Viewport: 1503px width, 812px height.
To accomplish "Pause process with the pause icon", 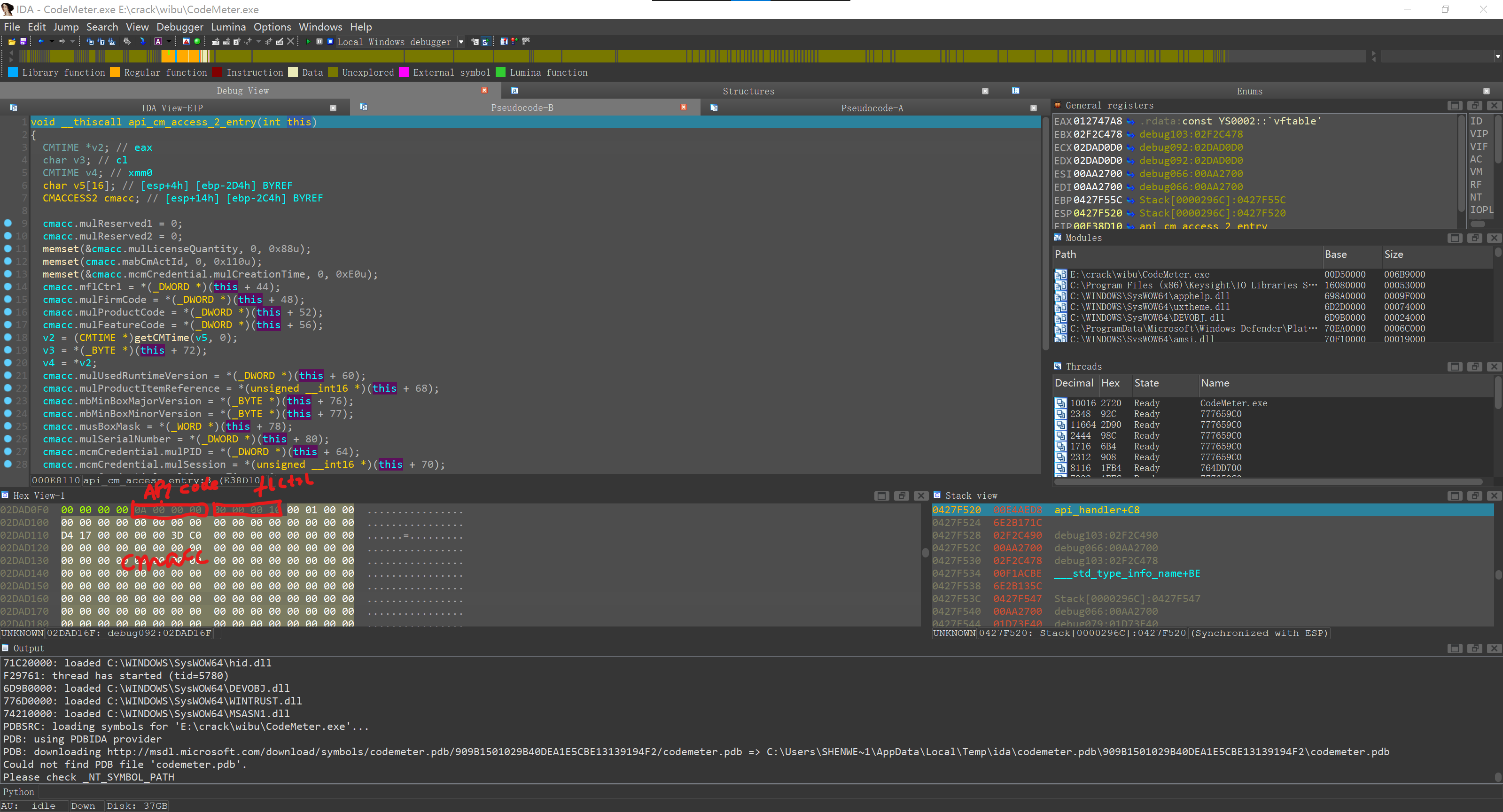I will 319,41.
